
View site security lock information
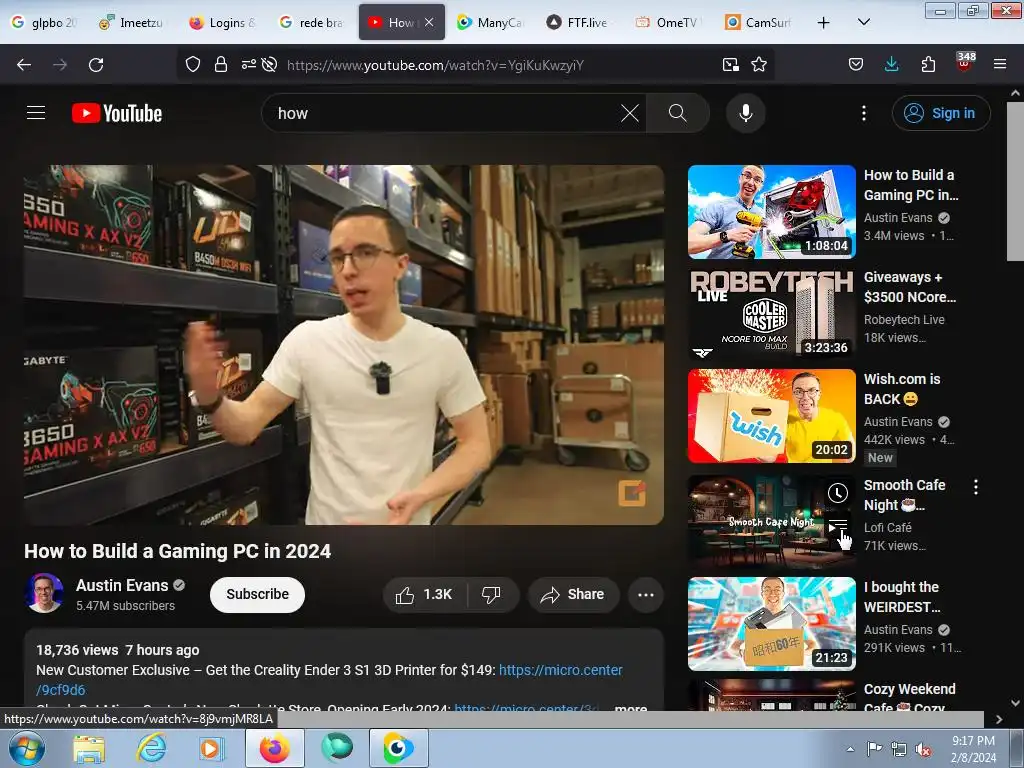[x=221, y=64]
